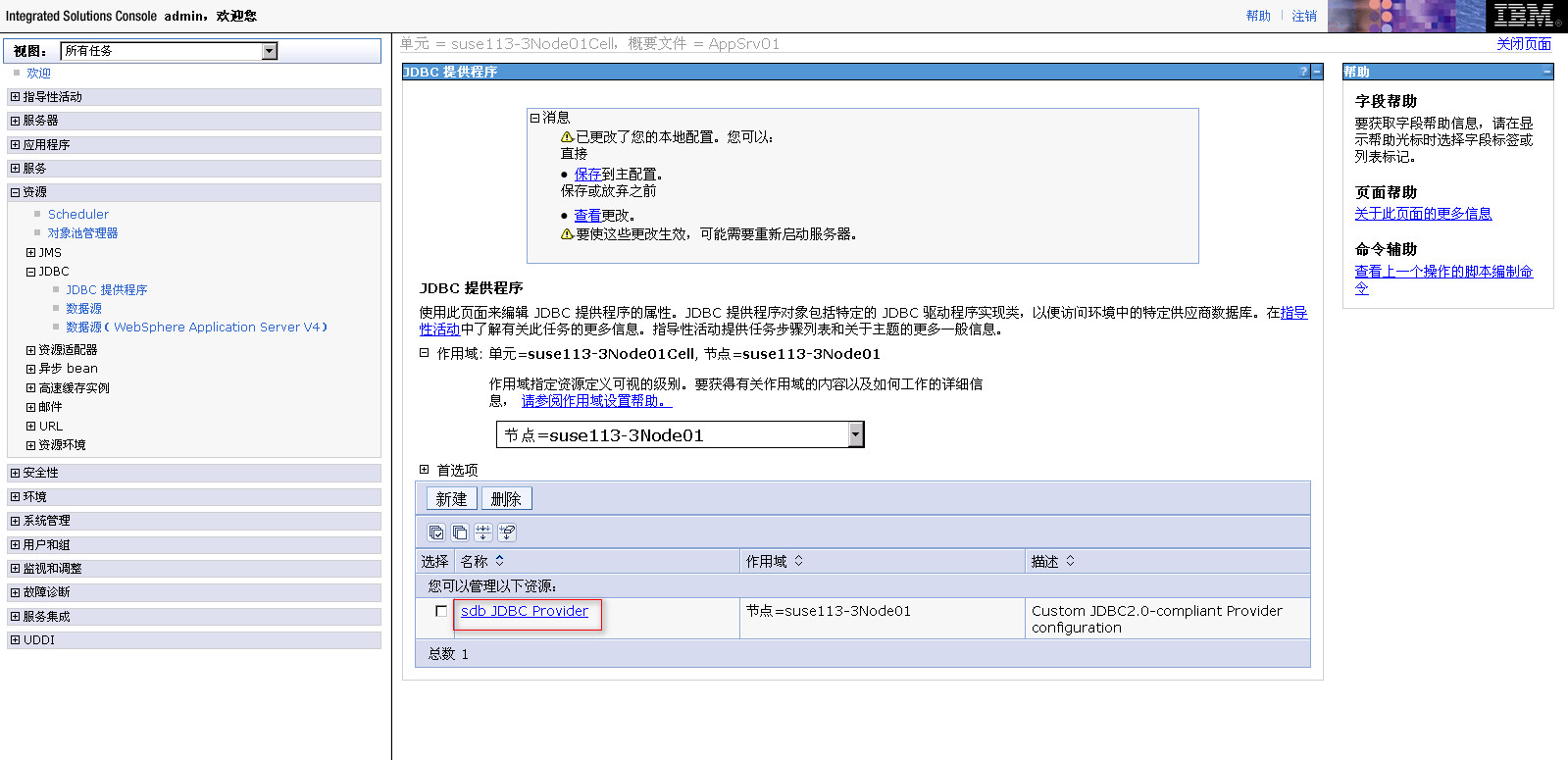This screenshot has width=1568, height=760.
Task: Click the IBM logo
Action: click(1527, 17)
